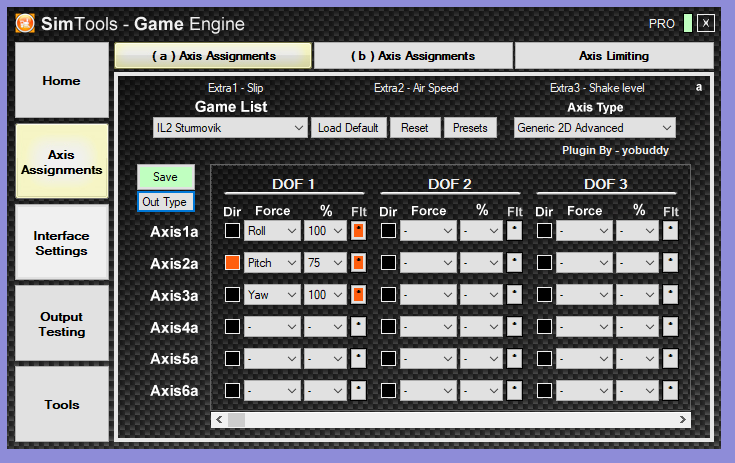Click the horizontal scrollbar right arrow
The image size is (735, 463).
click(682, 419)
